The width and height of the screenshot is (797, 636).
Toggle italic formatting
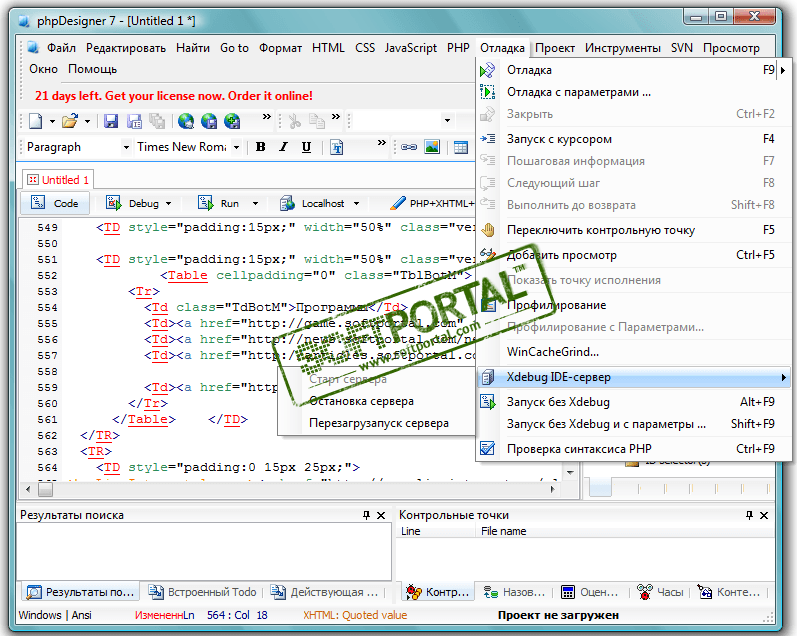[283, 147]
